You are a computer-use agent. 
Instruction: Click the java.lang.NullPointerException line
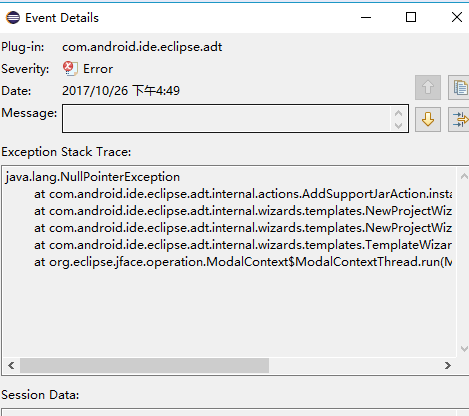point(93,177)
